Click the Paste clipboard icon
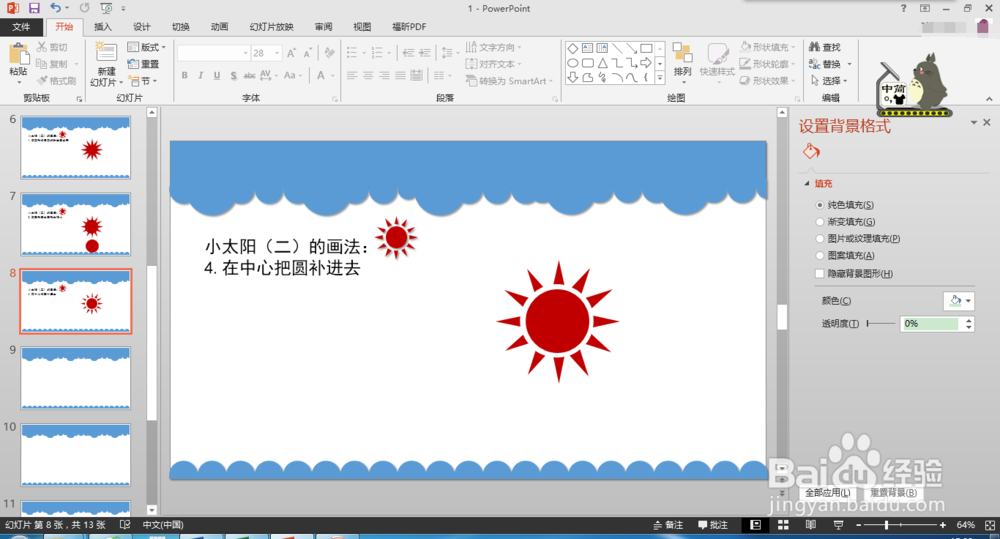This screenshot has width=1000, height=539. 18,55
